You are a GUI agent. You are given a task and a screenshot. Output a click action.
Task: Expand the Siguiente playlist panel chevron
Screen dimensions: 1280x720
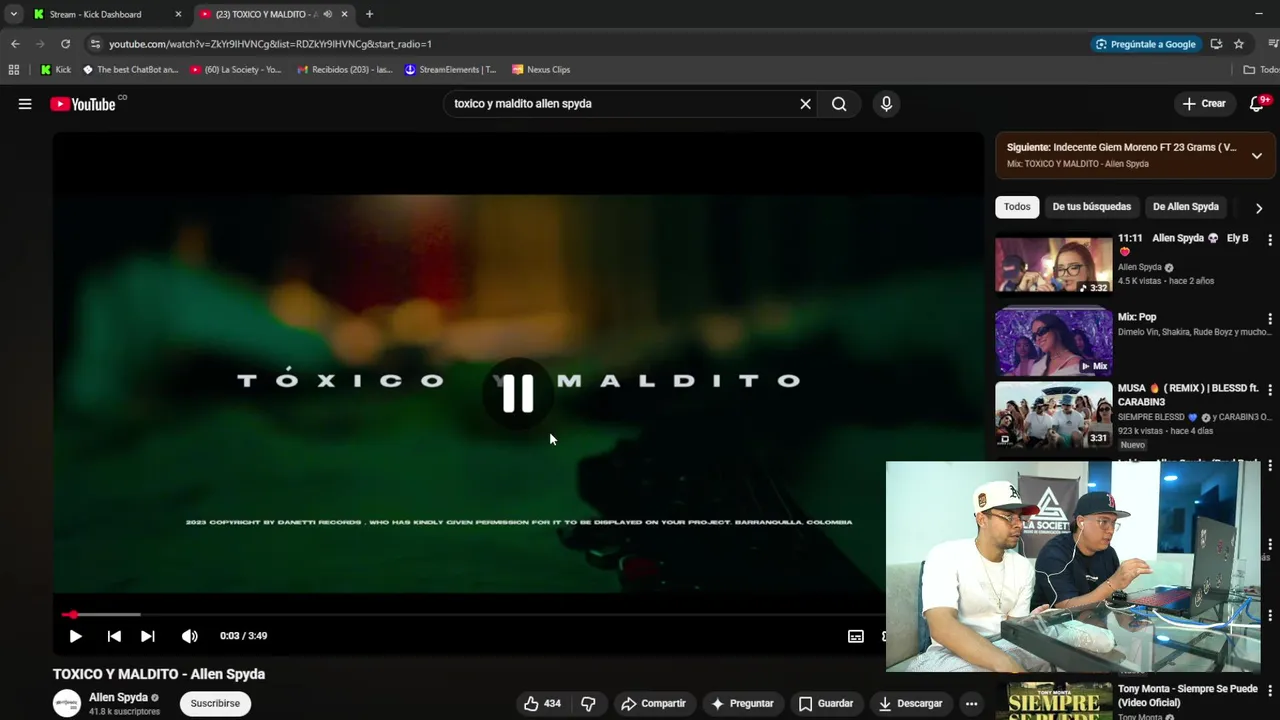tap(1257, 156)
